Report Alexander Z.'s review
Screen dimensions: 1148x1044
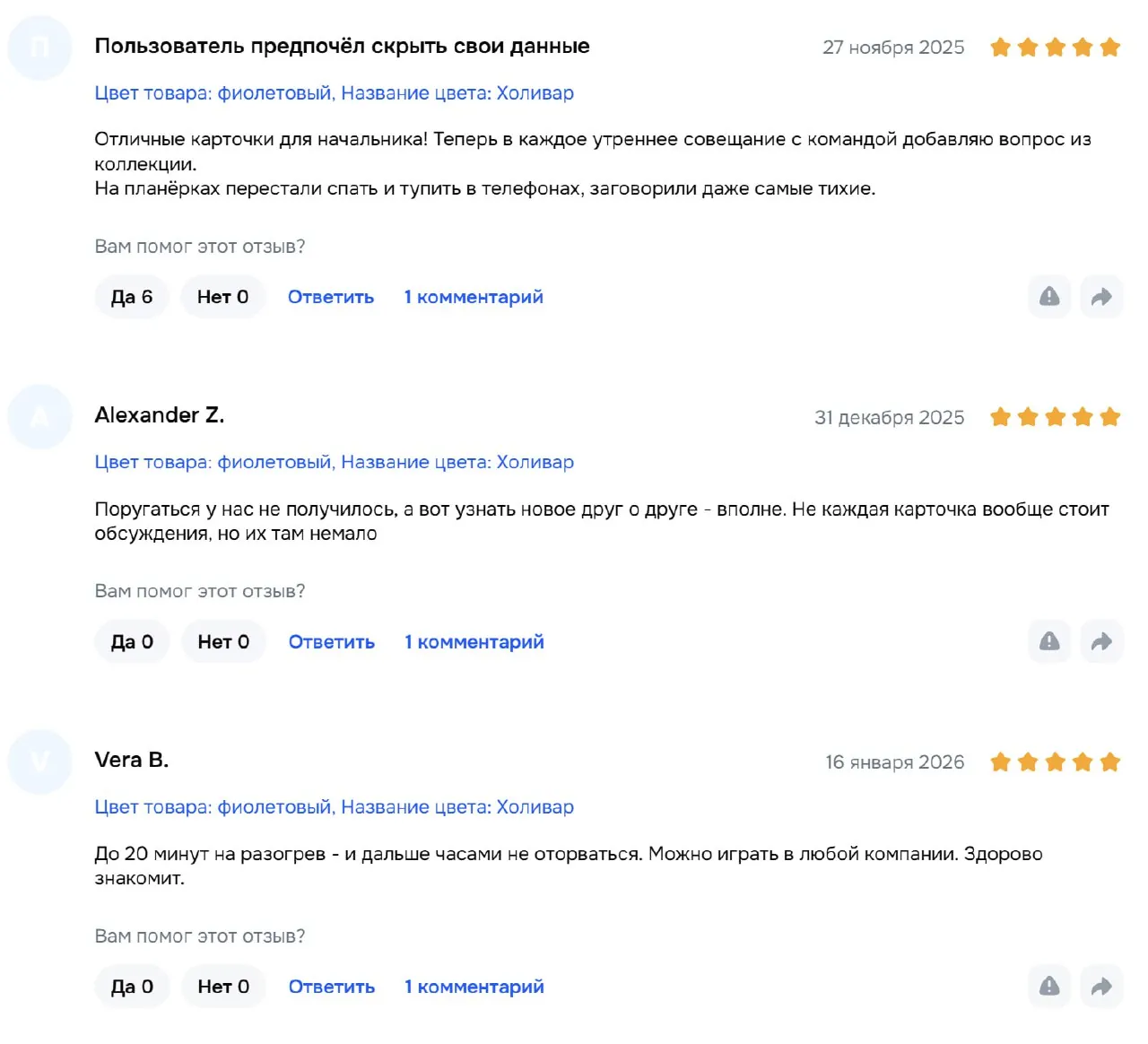click(1049, 642)
